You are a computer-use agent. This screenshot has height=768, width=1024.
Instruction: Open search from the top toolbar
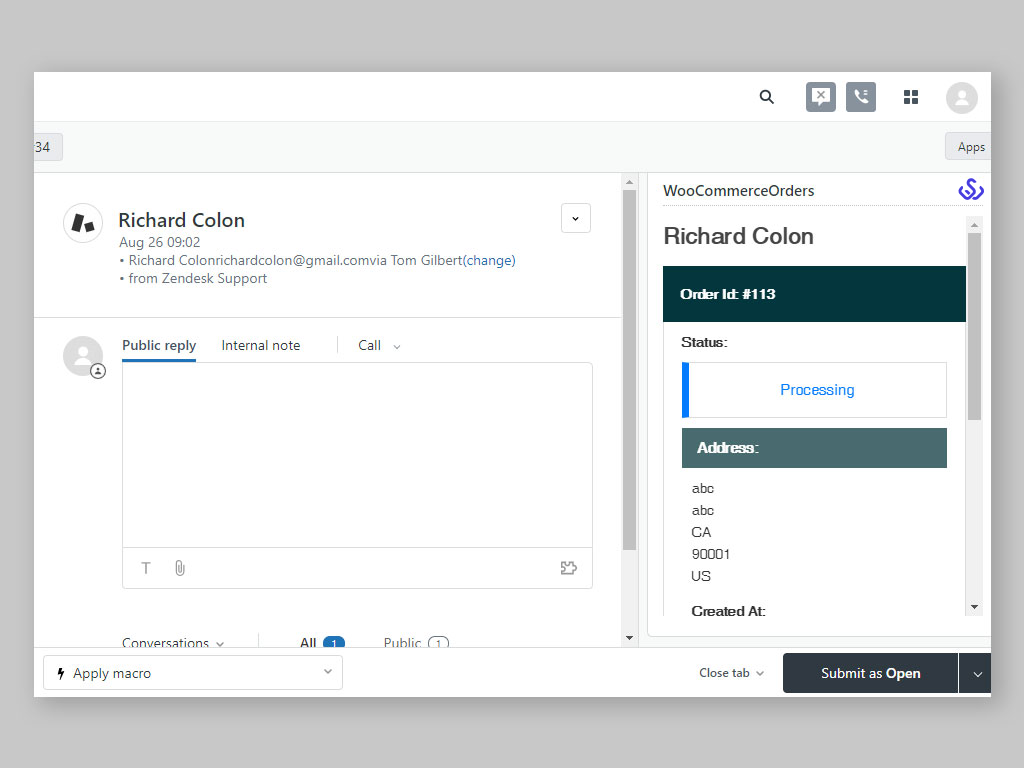tap(767, 97)
